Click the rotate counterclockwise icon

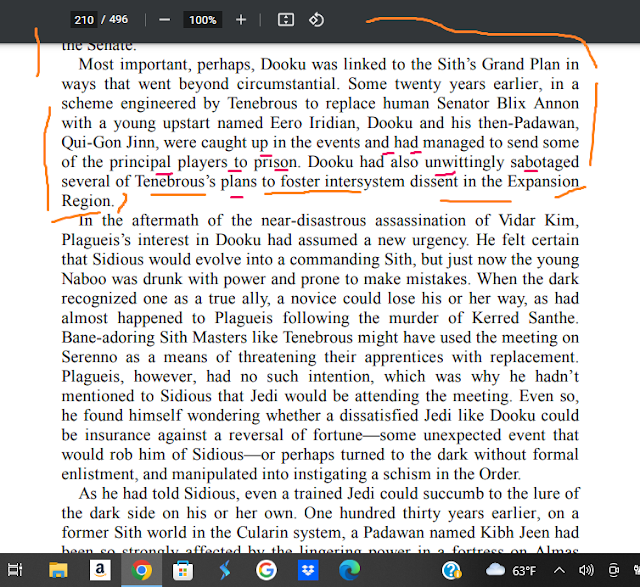pos(316,20)
